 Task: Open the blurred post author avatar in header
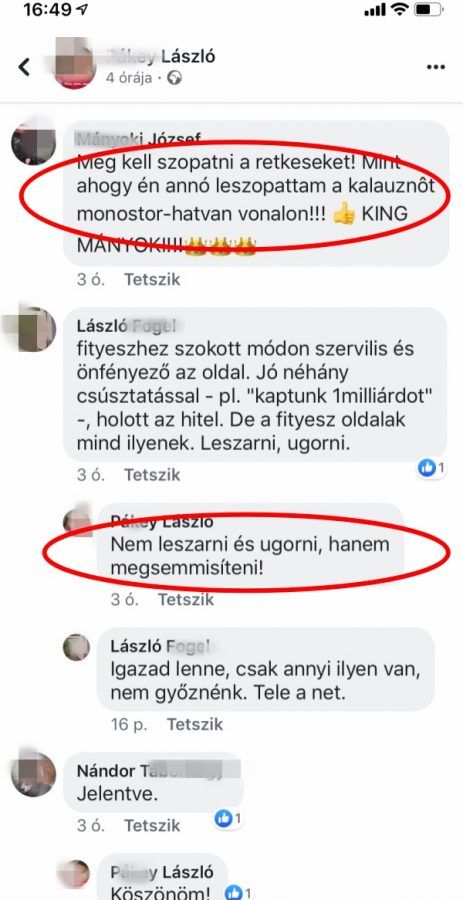coord(75,63)
